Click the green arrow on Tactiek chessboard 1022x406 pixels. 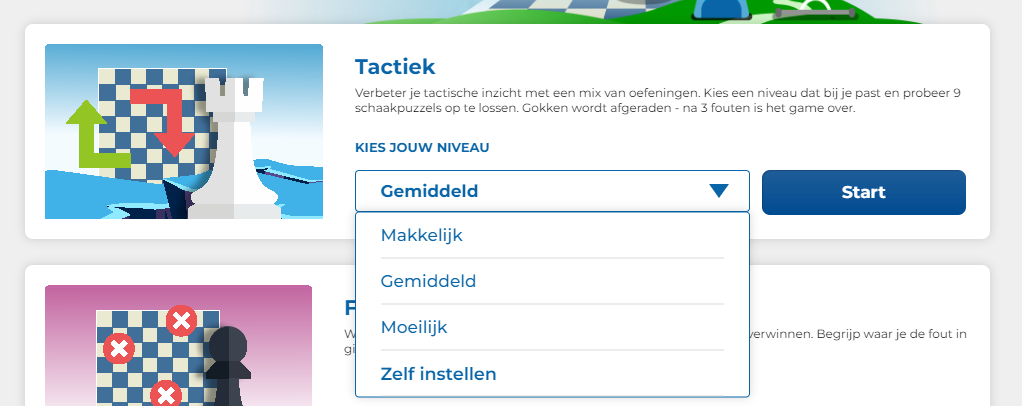90,140
